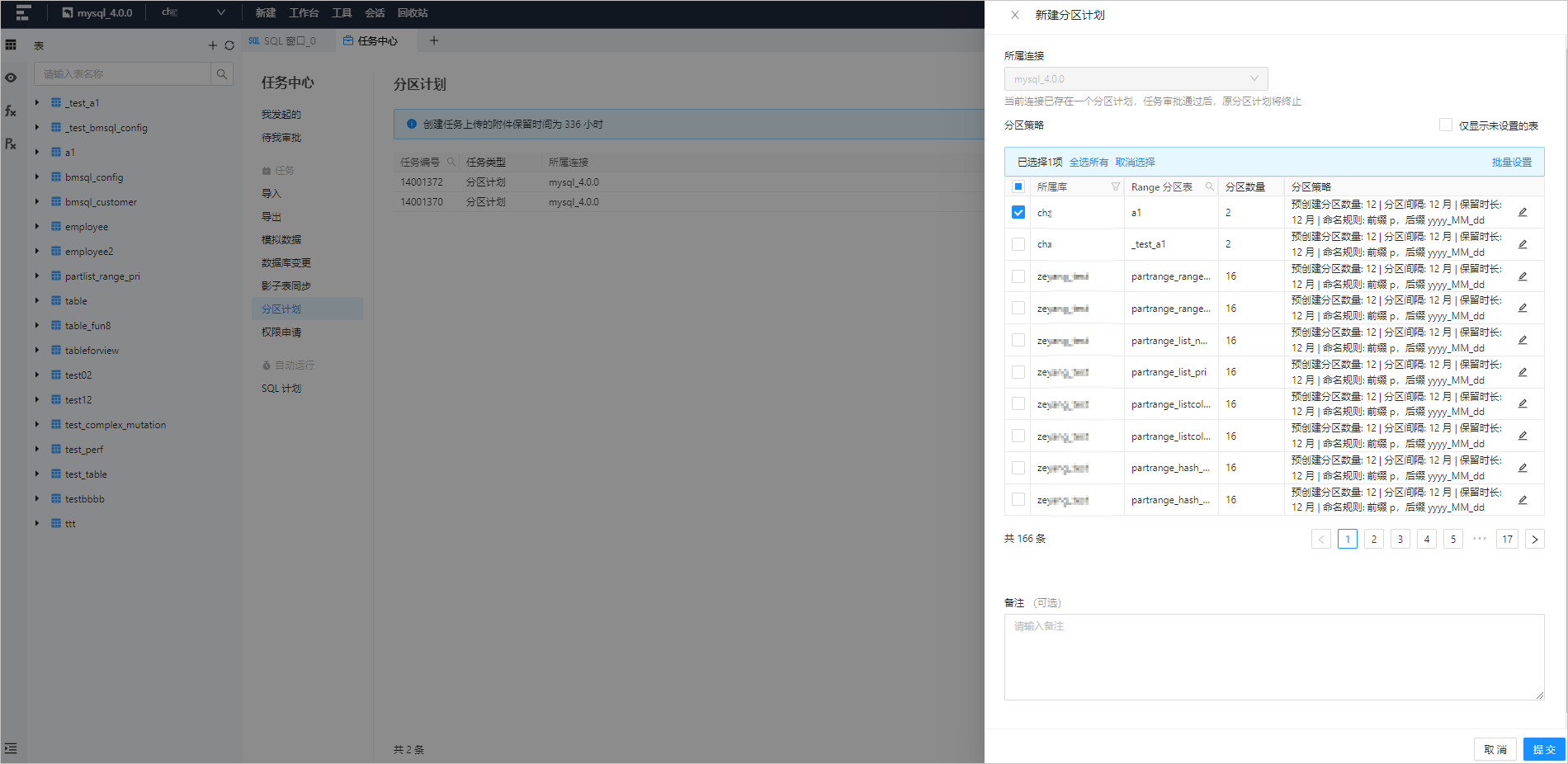Go to page 2

(1374, 540)
